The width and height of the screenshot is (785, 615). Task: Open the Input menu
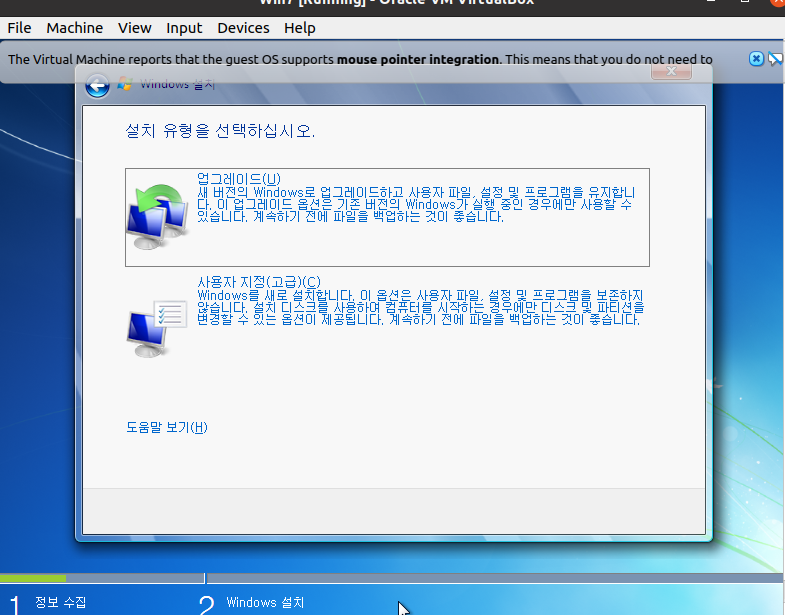coord(184,28)
